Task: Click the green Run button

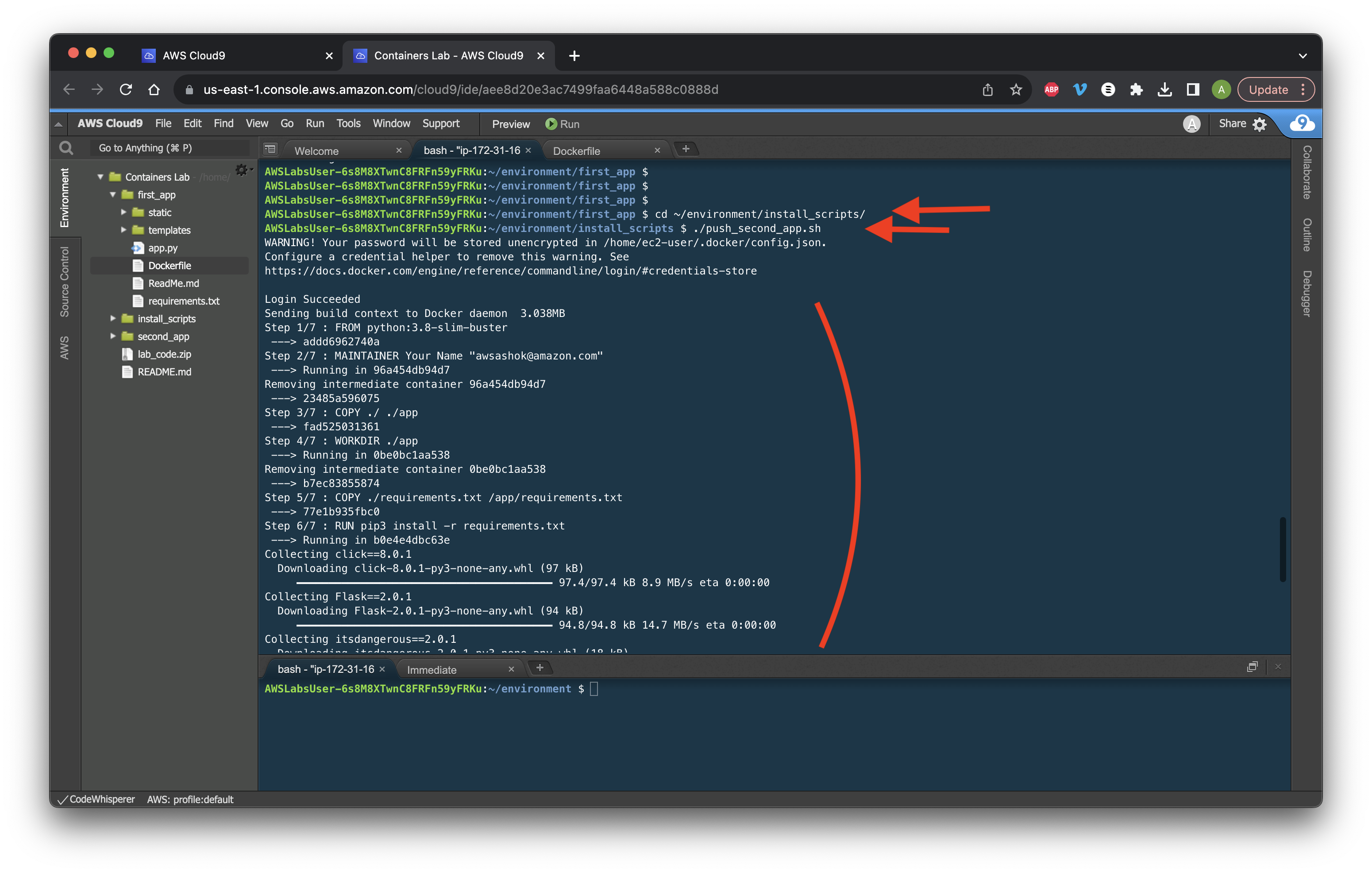Action: point(563,124)
